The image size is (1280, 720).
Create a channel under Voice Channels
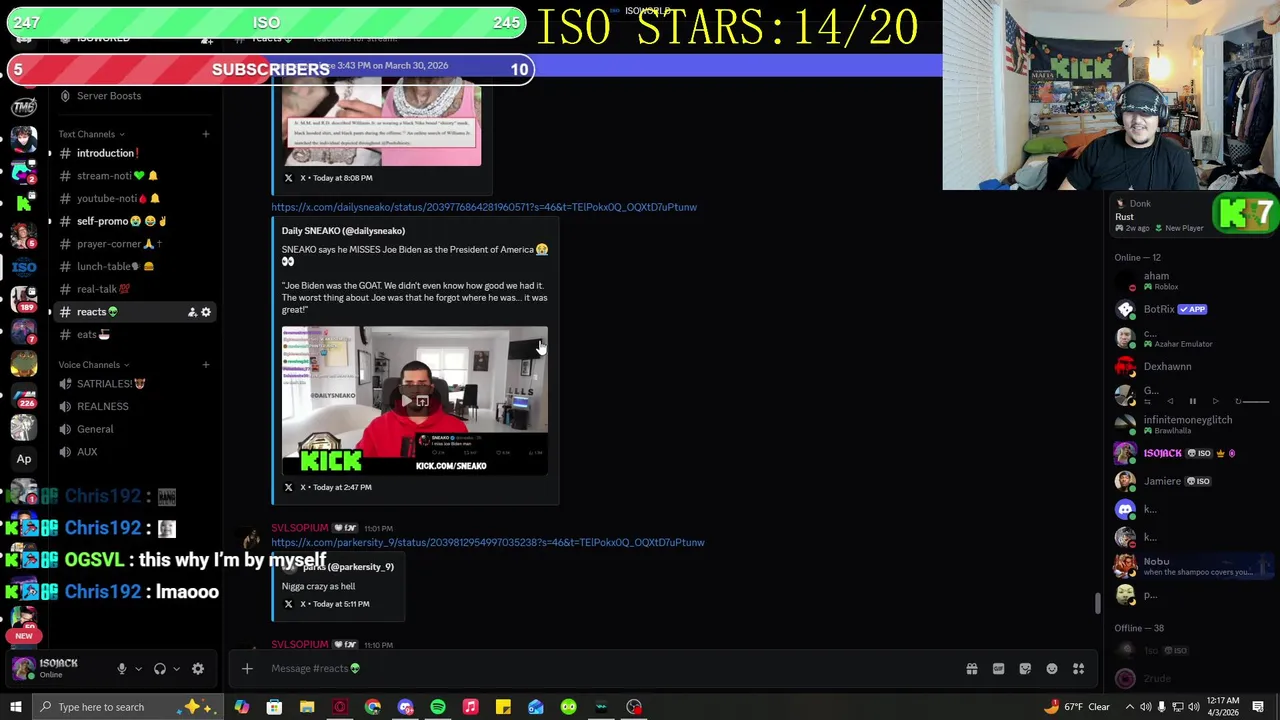[x=206, y=365]
